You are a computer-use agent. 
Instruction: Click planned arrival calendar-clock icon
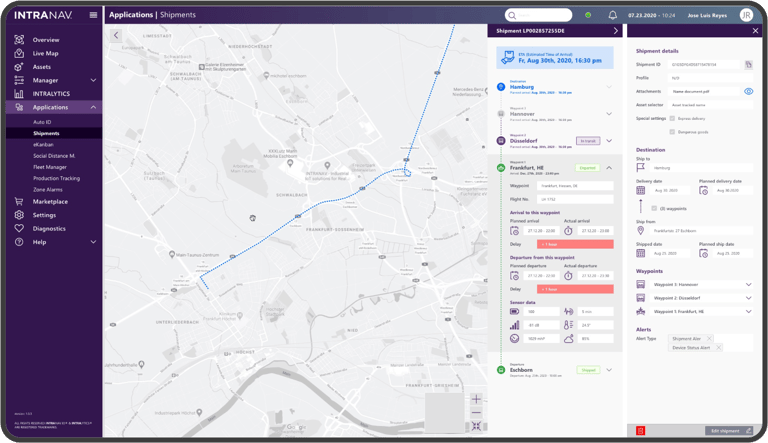(514, 230)
